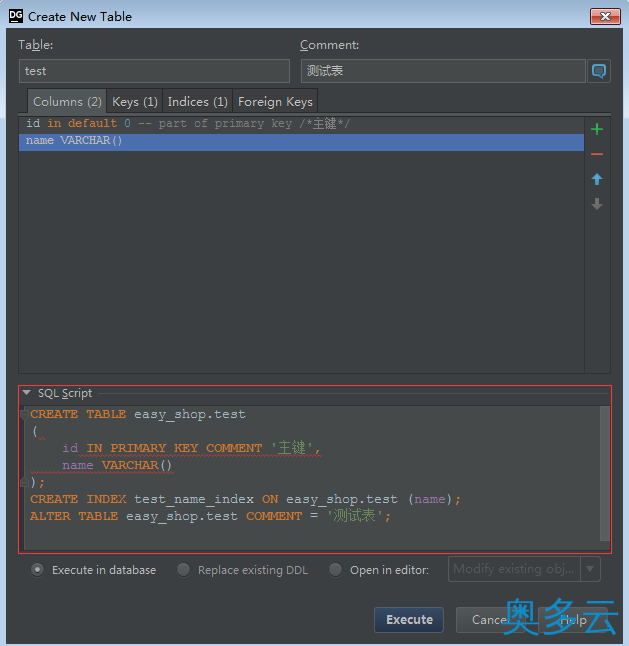The width and height of the screenshot is (629, 646).
Task: Select the id in default 0 column row
Action: (x=301, y=124)
